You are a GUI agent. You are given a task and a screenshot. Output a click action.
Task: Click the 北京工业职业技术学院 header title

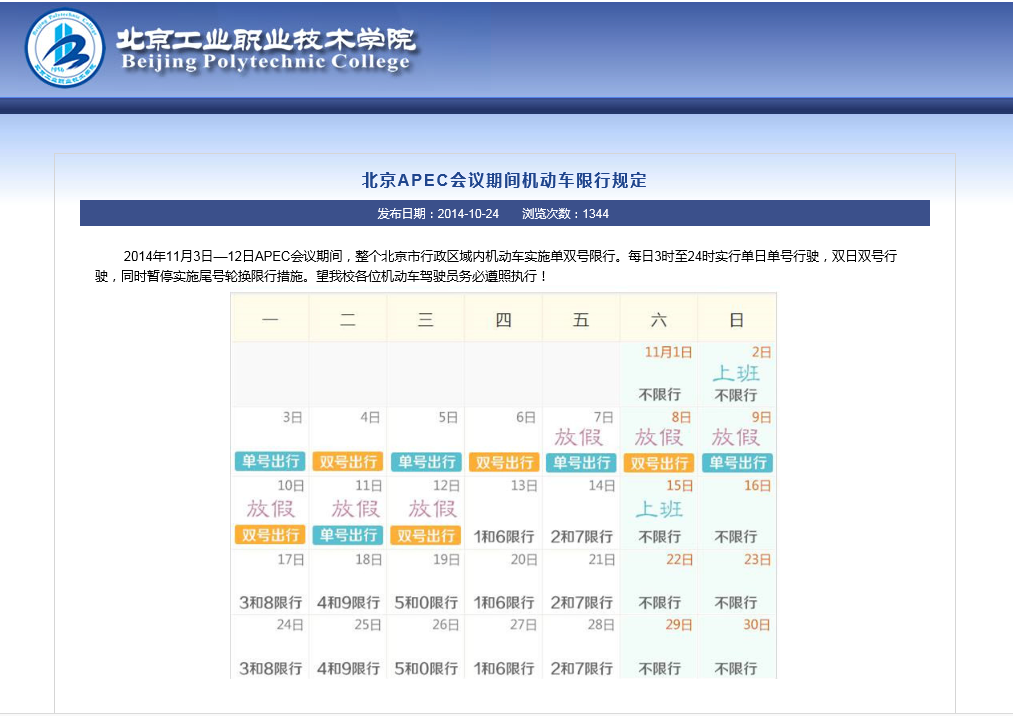pyautogui.click(x=266, y=39)
